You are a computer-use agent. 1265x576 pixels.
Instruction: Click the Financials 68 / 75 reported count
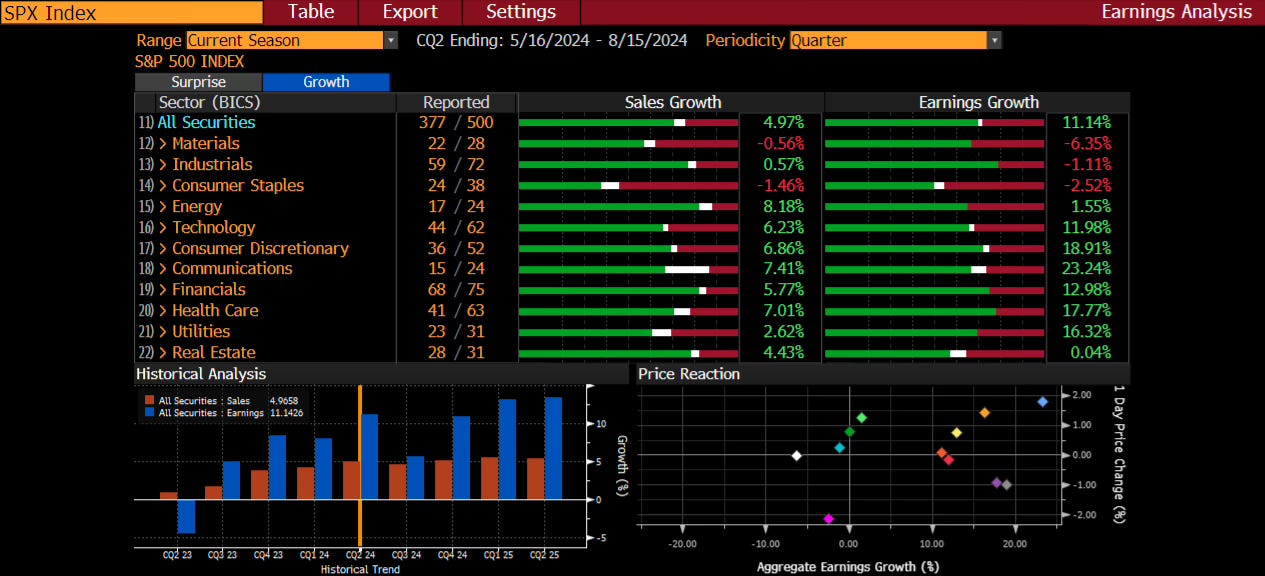(456, 289)
